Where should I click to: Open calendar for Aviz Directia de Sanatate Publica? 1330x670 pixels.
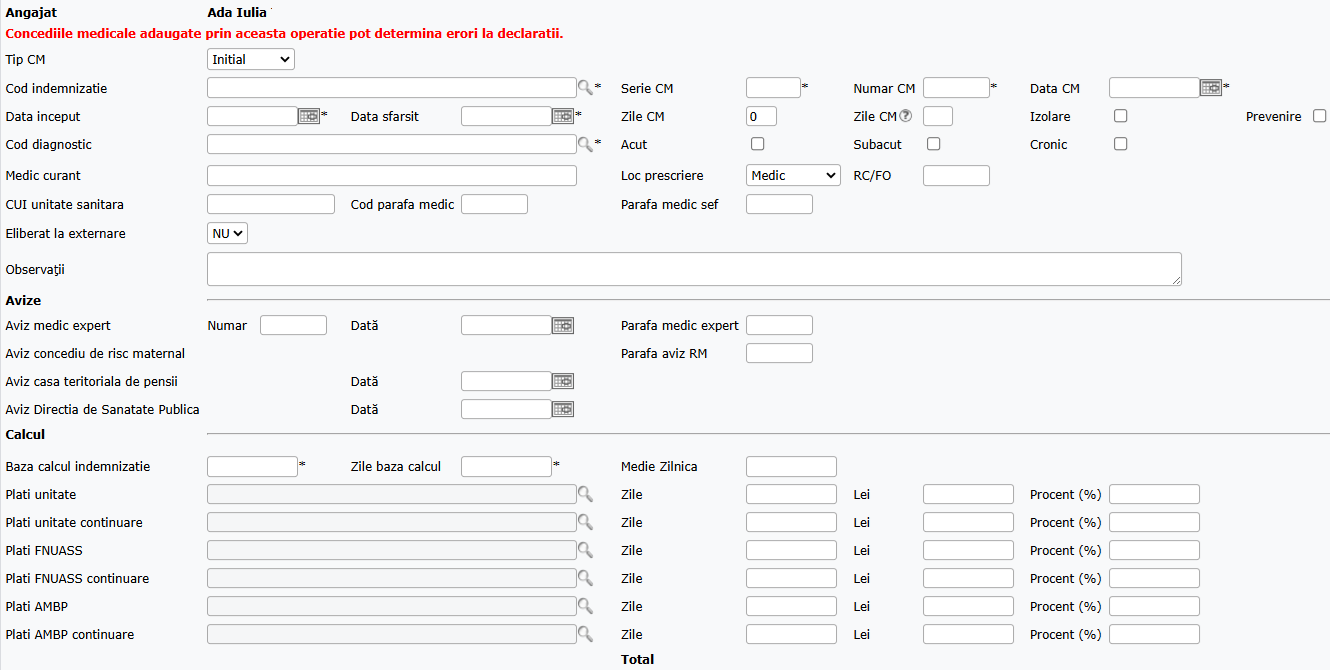pos(563,409)
